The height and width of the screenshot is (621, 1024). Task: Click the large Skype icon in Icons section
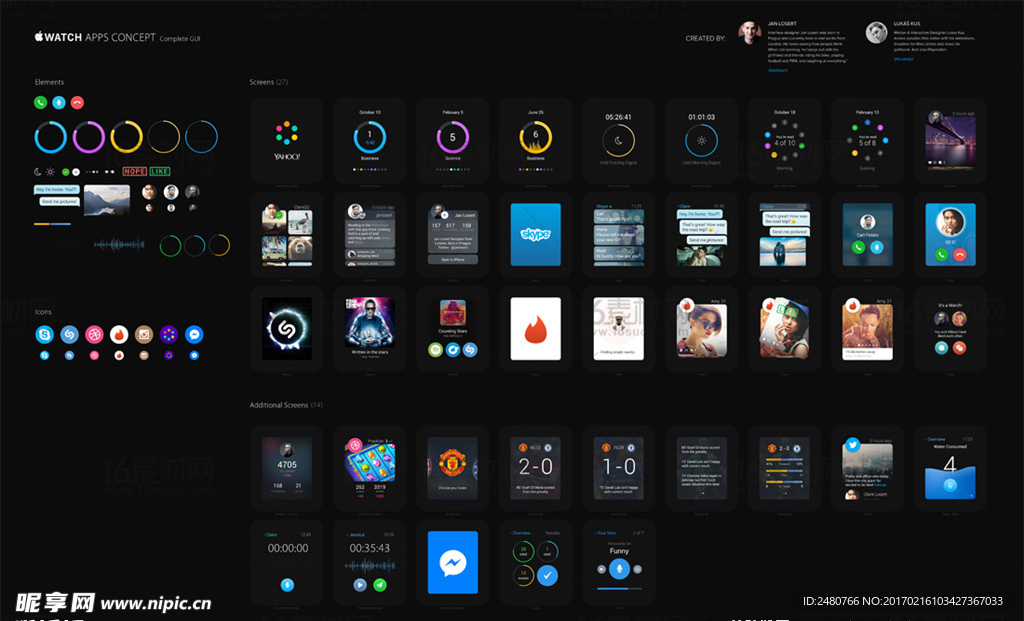pyautogui.click(x=45, y=335)
